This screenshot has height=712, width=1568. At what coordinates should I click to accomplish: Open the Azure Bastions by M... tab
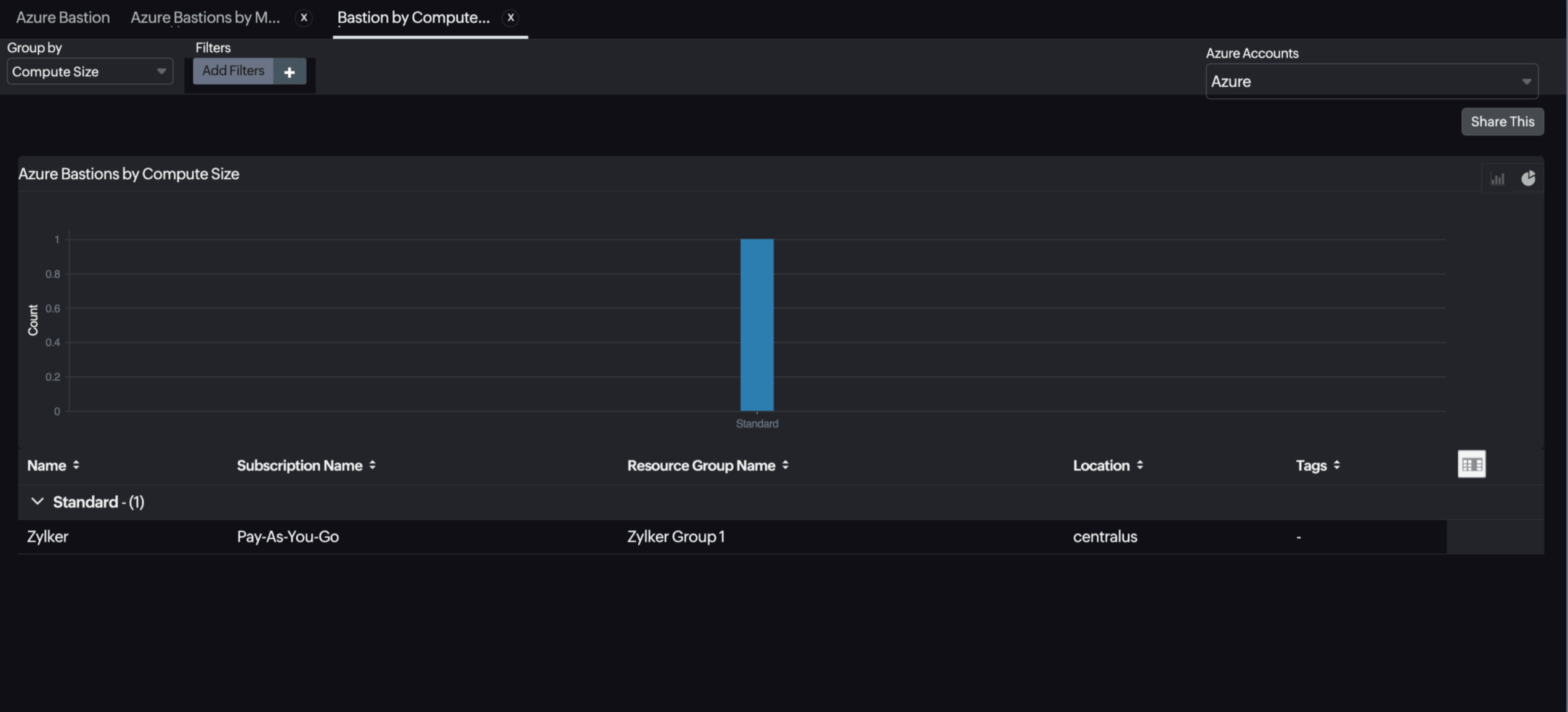click(205, 17)
